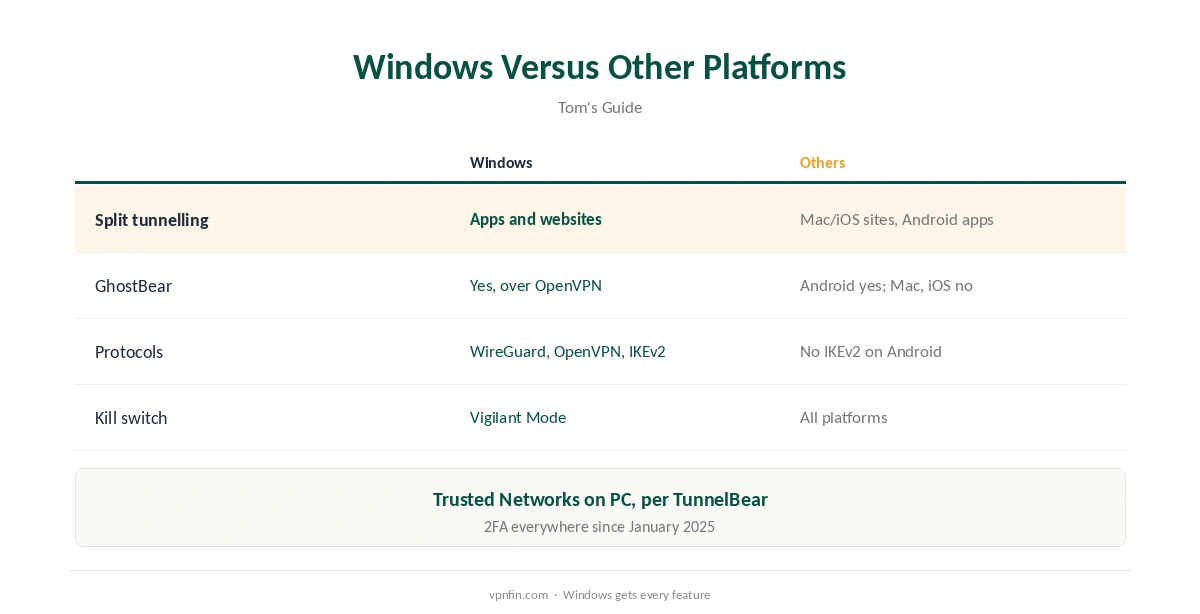
Task: Select '2FA everywhere since January 2025' text
Action: 600,527
